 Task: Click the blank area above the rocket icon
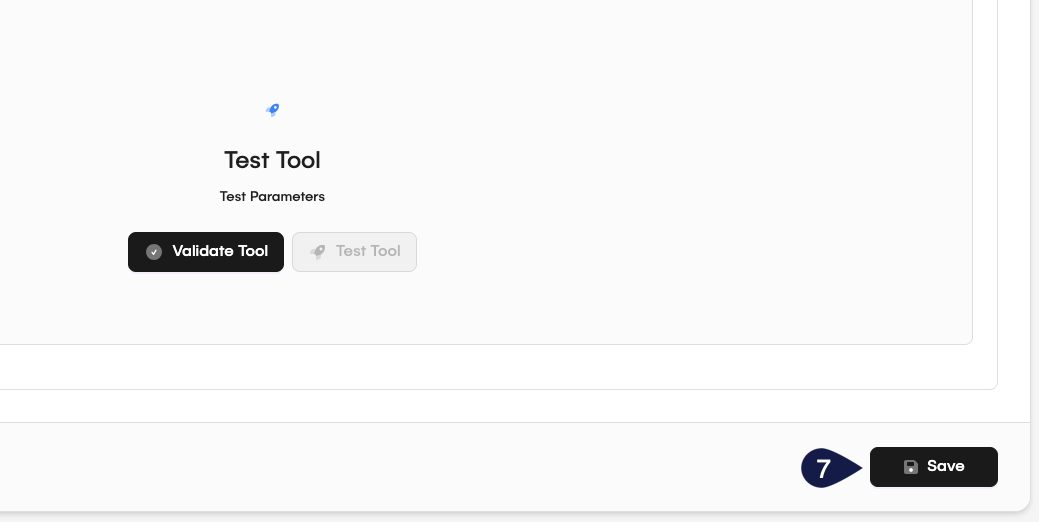pos(272,50)
